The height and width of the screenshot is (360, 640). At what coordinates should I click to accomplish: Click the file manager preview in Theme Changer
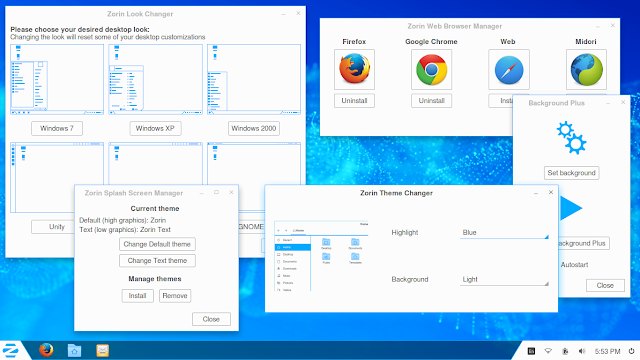pos(321,256)
